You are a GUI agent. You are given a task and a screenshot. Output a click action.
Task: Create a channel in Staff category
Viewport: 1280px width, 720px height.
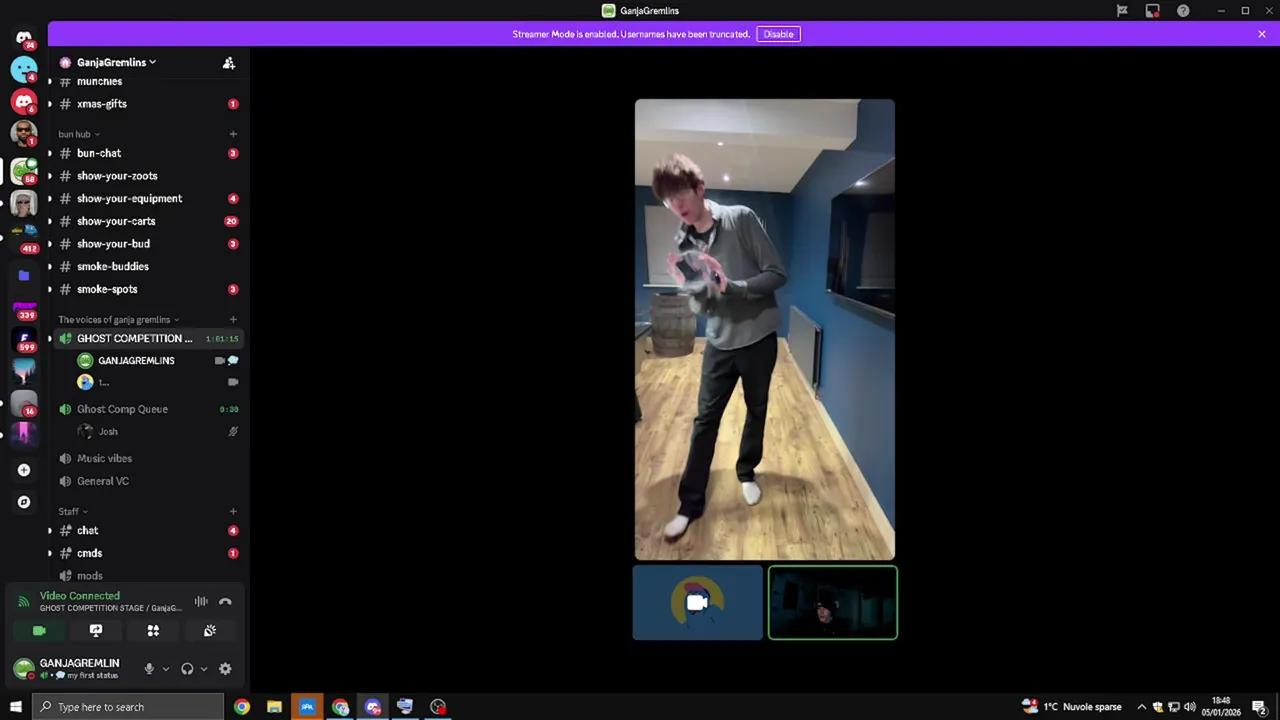tap(233, 512)
